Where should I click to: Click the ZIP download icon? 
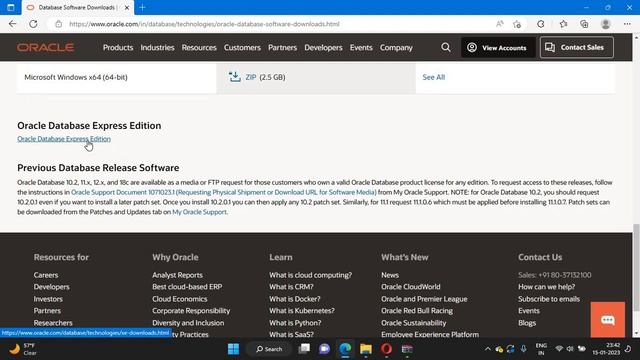235,77
